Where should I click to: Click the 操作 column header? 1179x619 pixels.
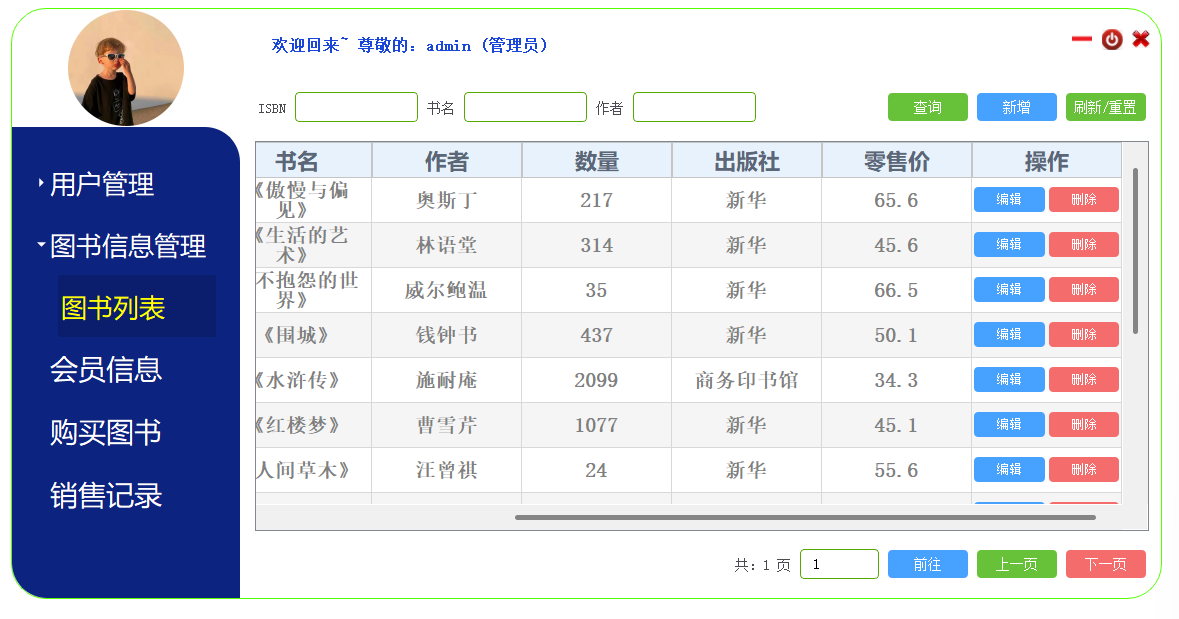1047,160
